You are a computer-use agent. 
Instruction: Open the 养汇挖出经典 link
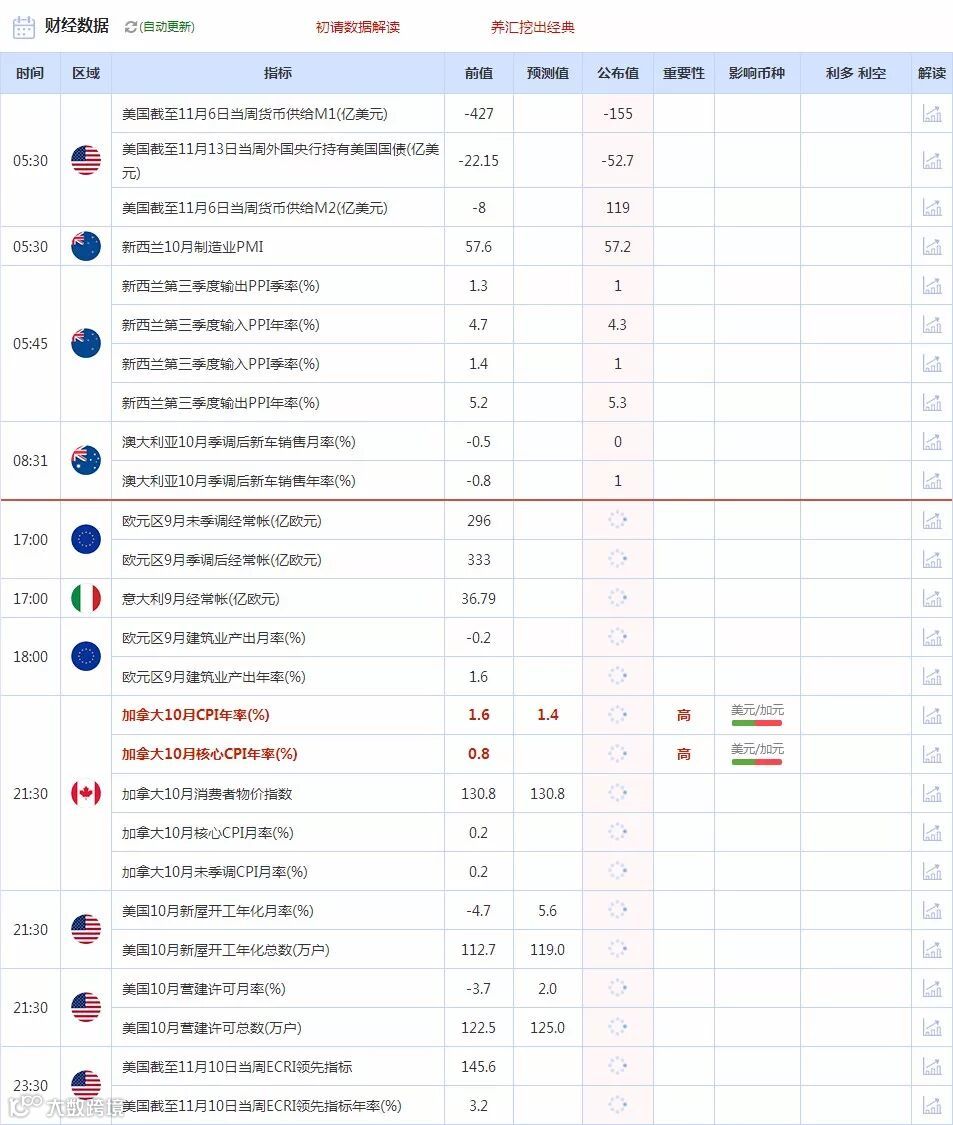click(x=532, y=27)
